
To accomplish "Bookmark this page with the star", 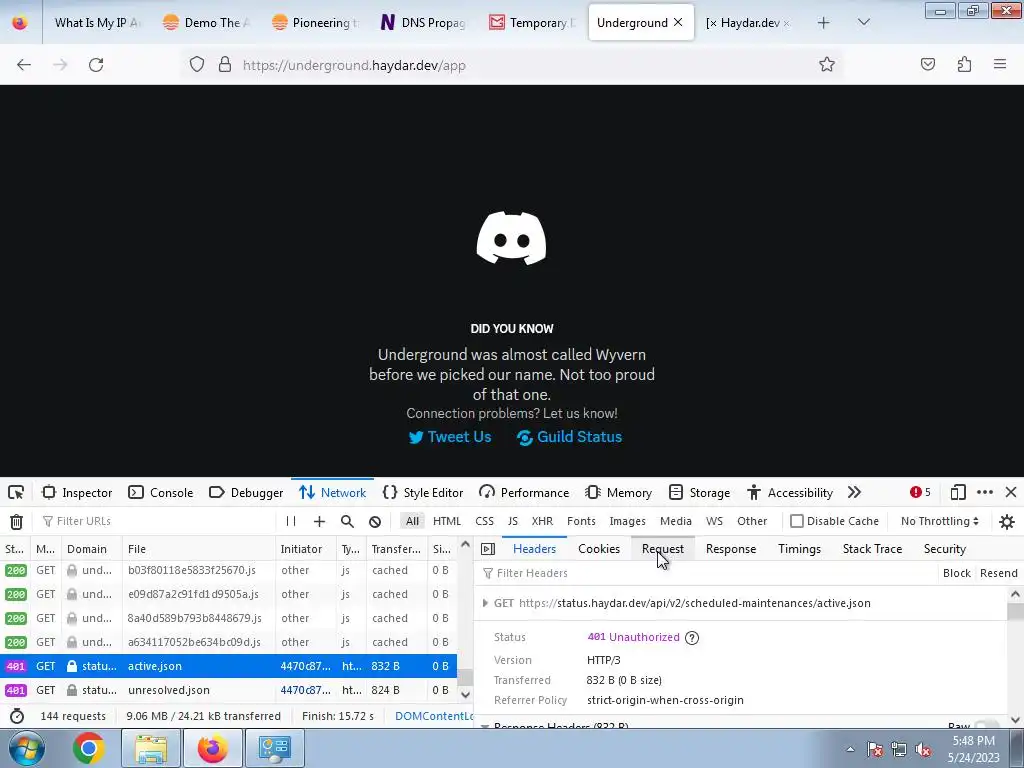I will pos(827,65).
